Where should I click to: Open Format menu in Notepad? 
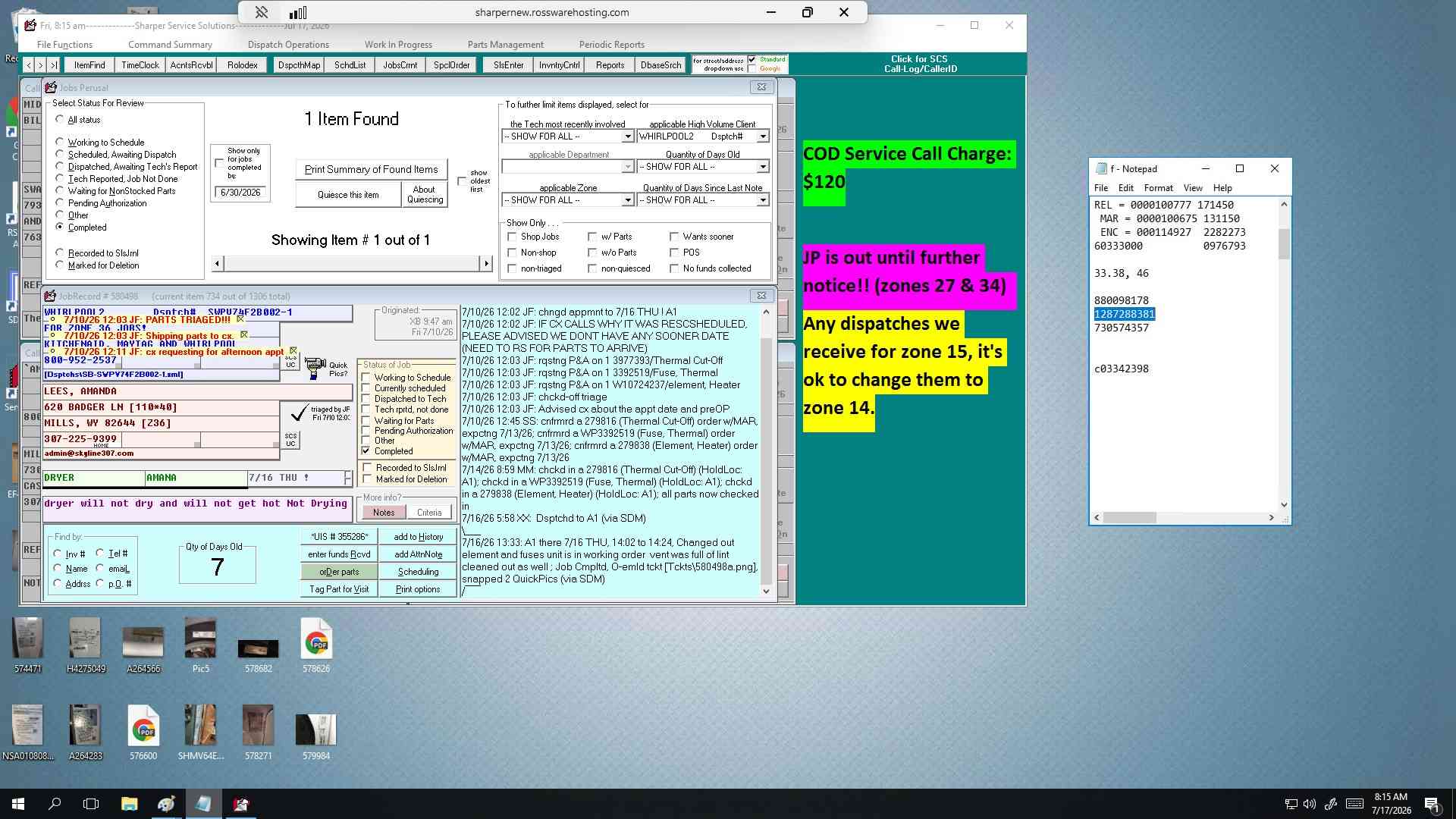(1158, 188)
